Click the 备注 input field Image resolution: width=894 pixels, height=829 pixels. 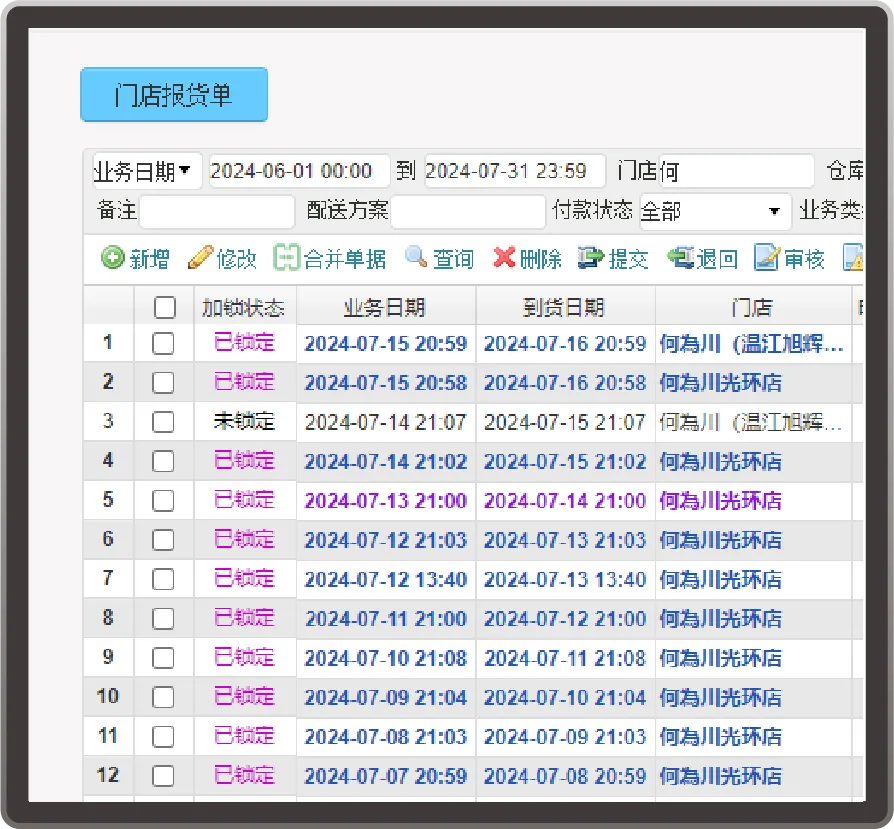click(217, 212)
